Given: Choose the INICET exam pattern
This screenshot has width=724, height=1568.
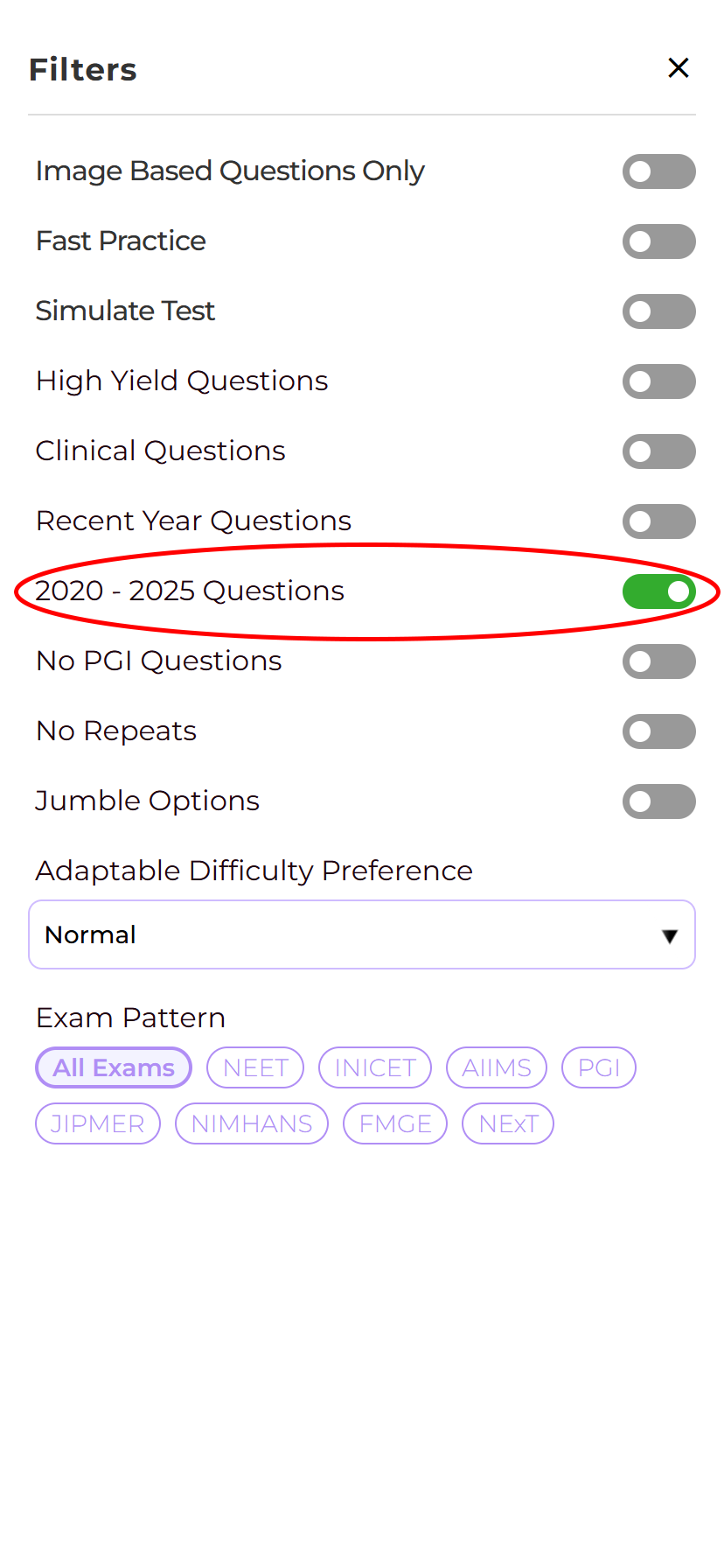Looking at the screenshot, I should [x=374, y=1067].
